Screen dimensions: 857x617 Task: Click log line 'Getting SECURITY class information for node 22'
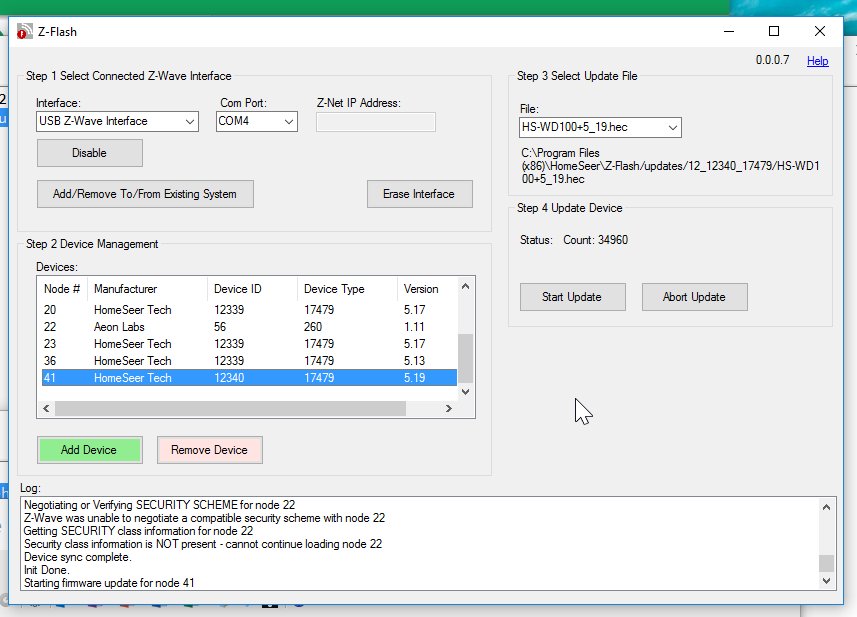pyautogui.click(x=138, y=531)
